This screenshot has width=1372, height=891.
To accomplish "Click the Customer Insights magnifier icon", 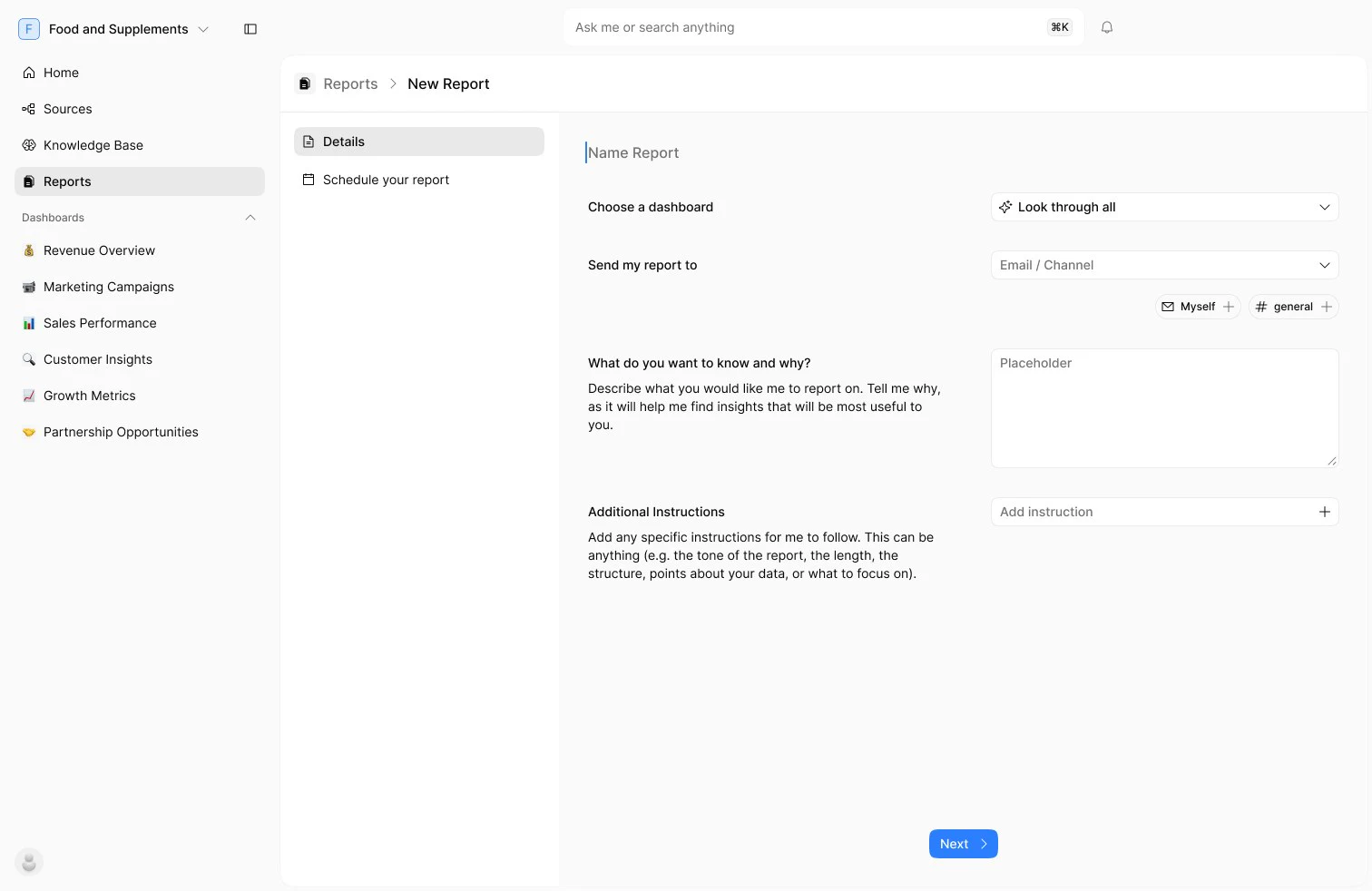I will coord(29,359).
